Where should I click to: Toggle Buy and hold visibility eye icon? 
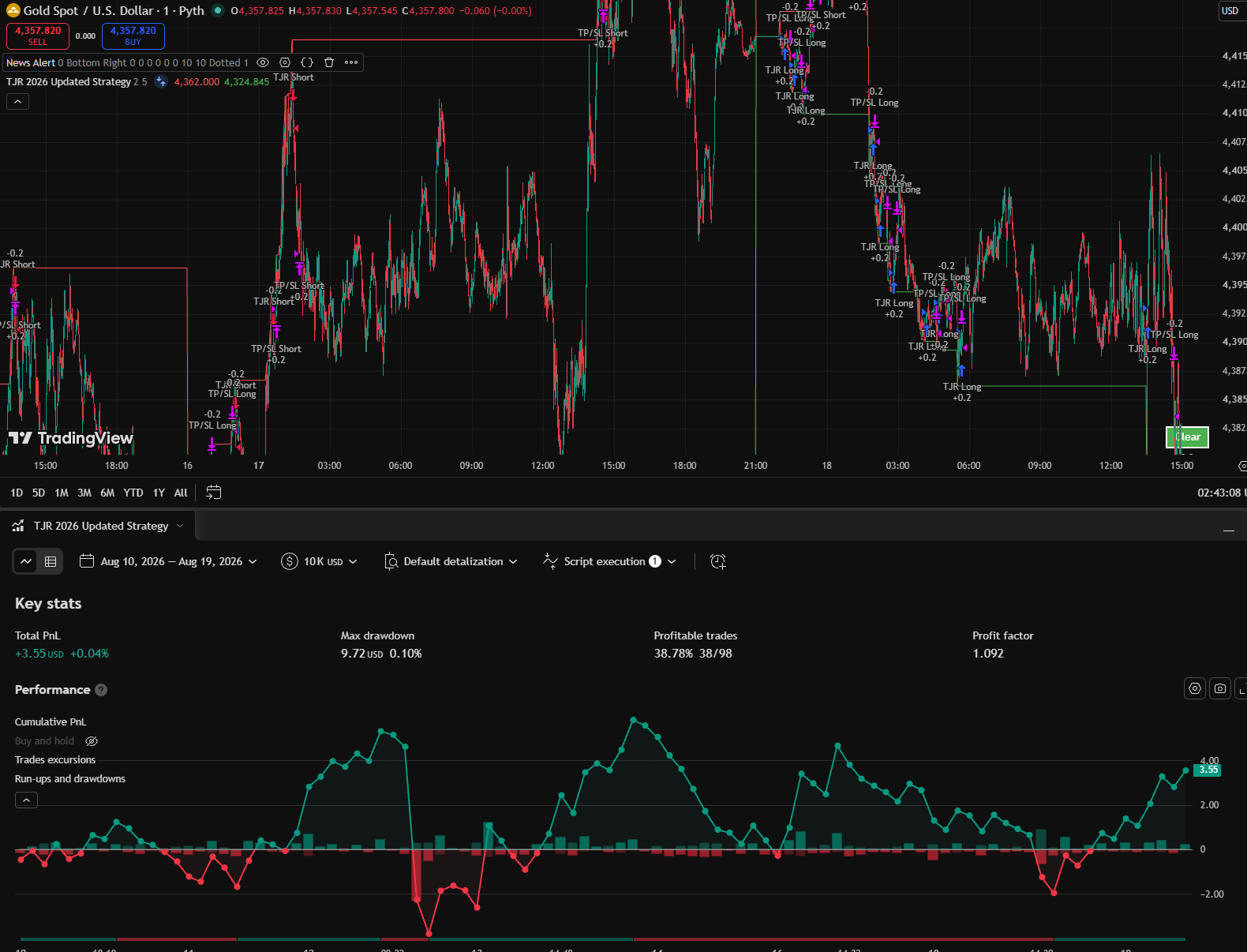[x=92, y=741]
